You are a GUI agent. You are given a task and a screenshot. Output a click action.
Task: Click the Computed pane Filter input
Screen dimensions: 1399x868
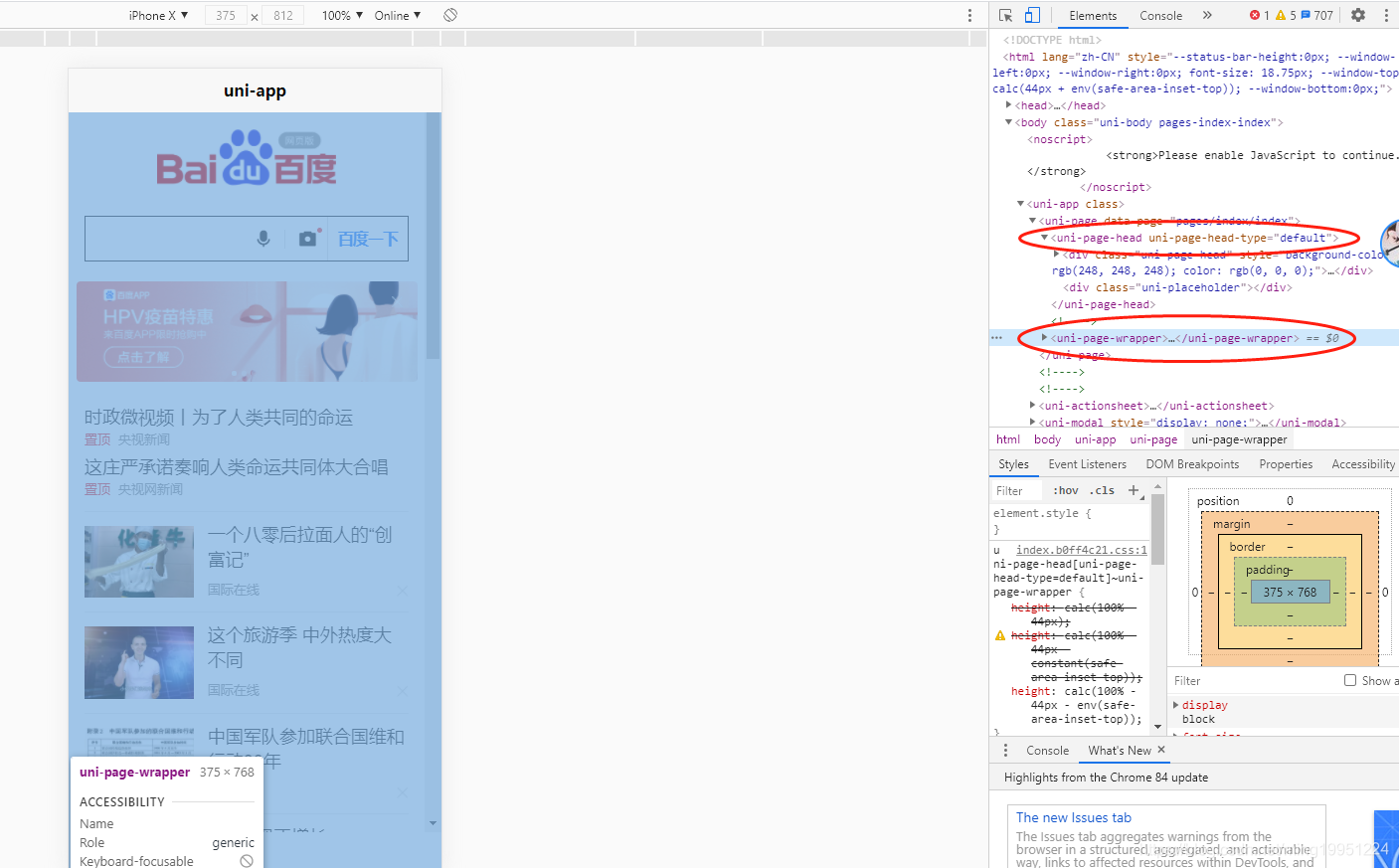click(1253, 680)
